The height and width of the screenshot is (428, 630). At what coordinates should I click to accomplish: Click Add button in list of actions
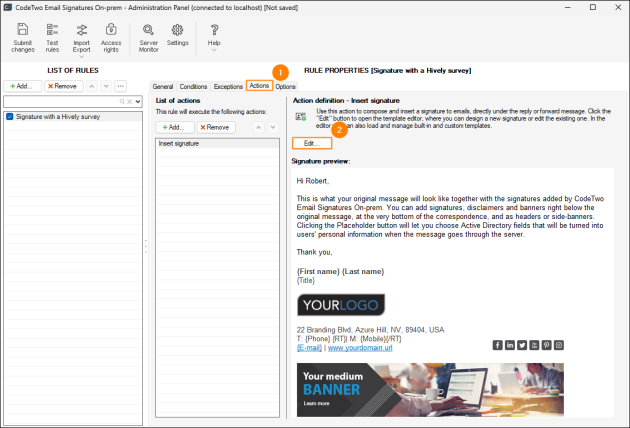pyautogui.click(x=175, y=127)
